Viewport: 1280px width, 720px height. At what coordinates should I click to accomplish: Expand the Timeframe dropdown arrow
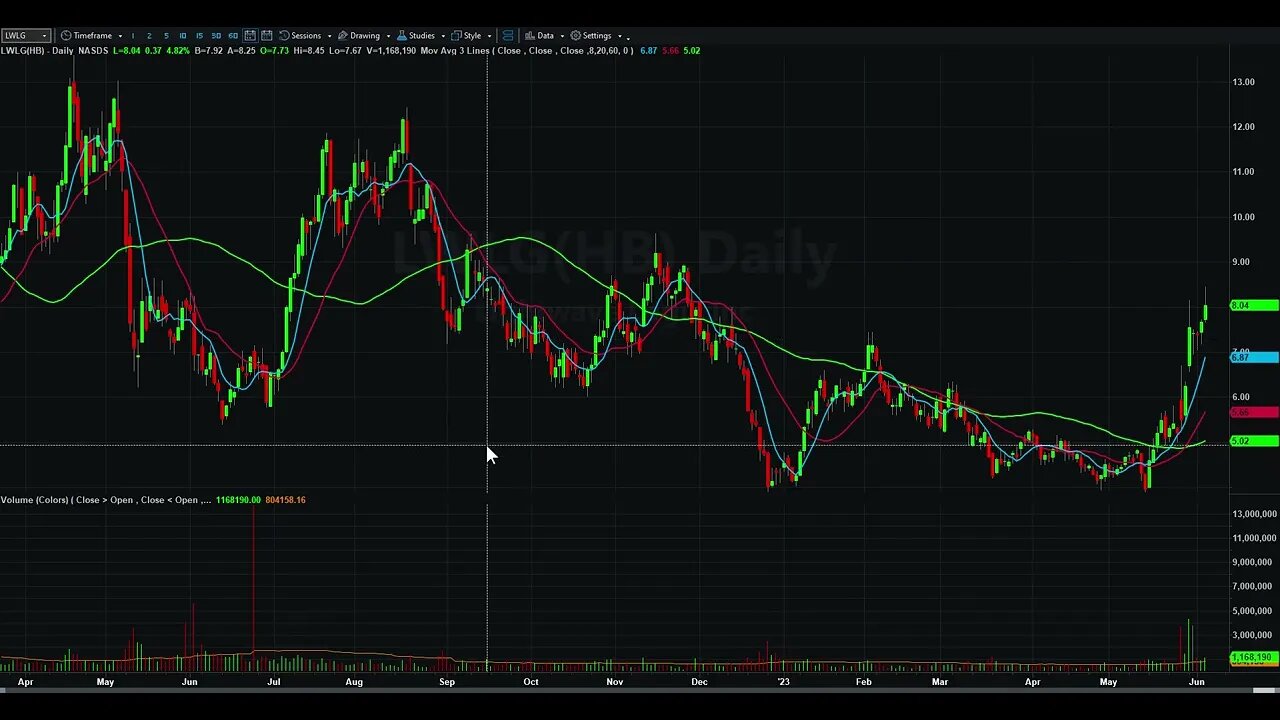120,36
